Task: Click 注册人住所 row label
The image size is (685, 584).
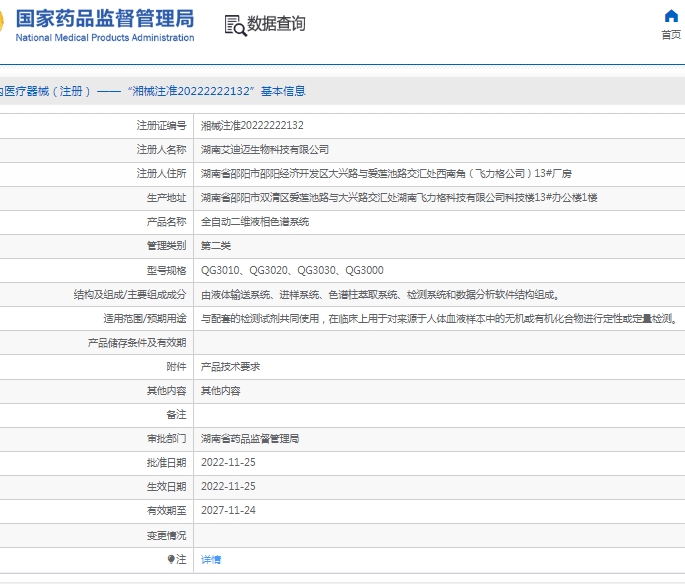Action: (161, 174)
